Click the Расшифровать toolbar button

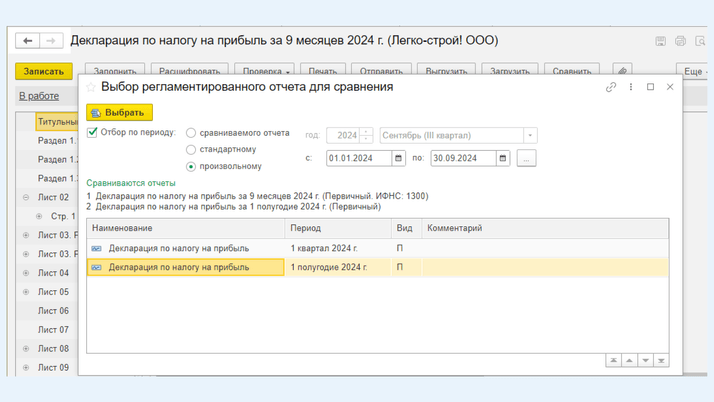[x=189, y=71]
